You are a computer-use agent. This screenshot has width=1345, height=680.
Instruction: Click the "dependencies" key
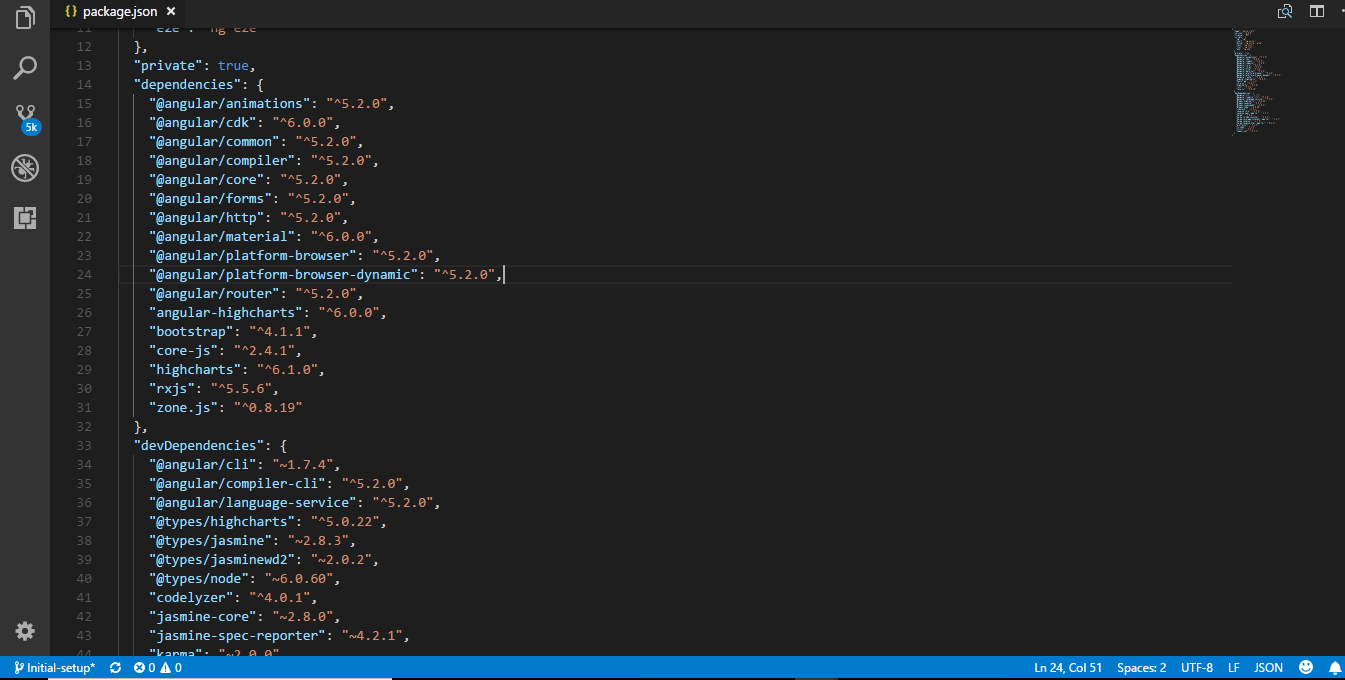[187, 85]
